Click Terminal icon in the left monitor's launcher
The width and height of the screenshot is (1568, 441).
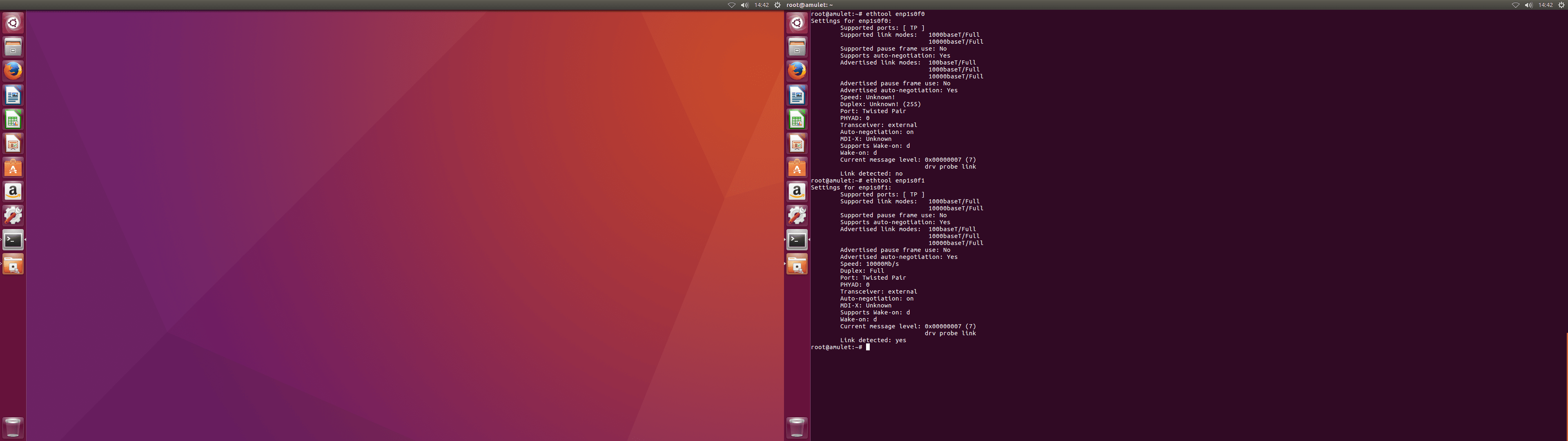[x=13, y=240]
